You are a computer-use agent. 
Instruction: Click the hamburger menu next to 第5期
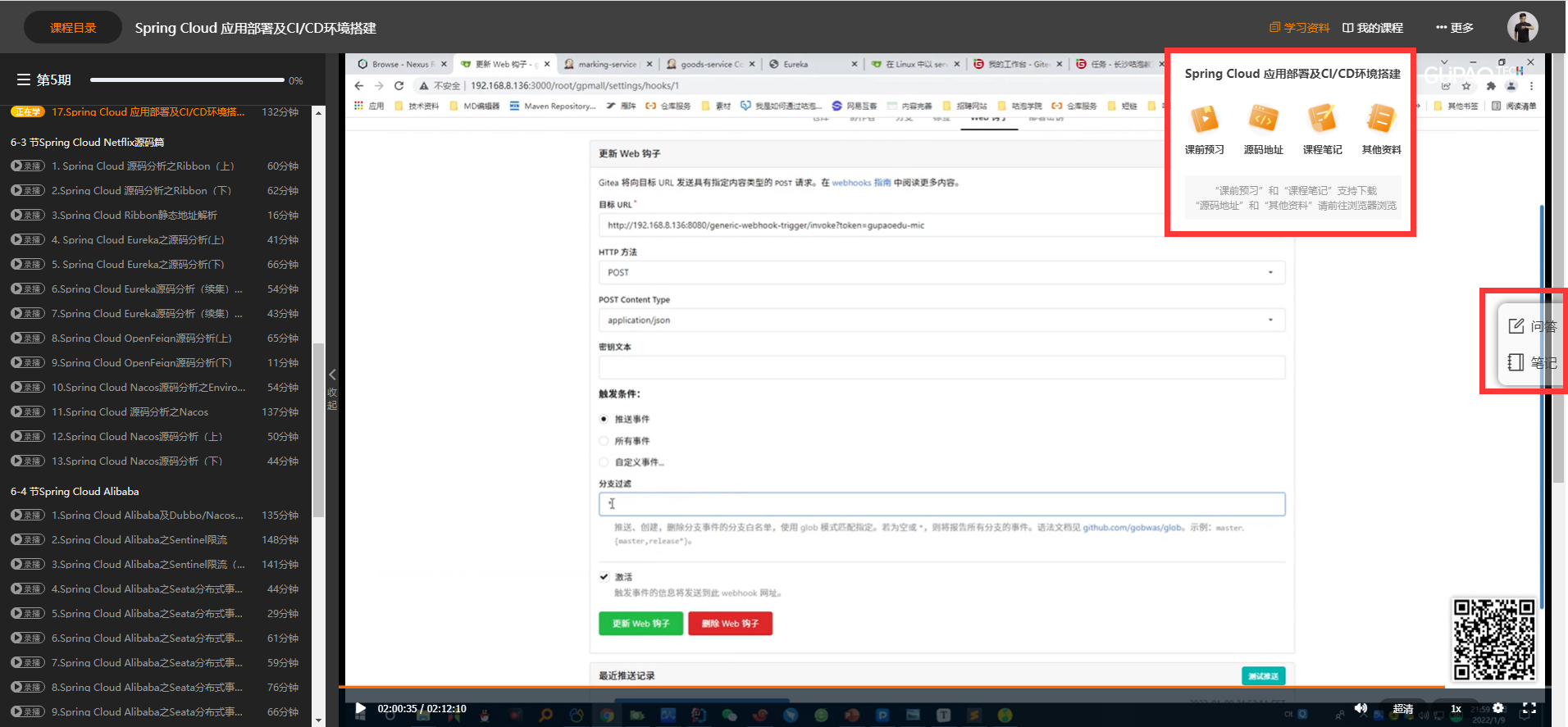[x=24, y=80]
